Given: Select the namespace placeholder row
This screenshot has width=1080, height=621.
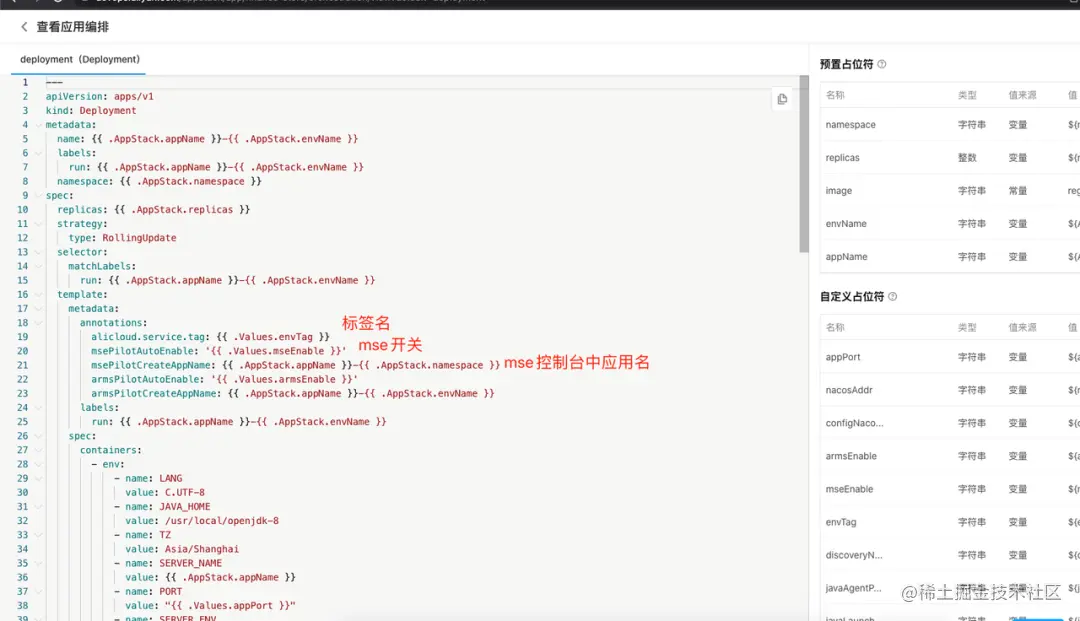Looking at the screenshot, I should (x=950, y=125).
